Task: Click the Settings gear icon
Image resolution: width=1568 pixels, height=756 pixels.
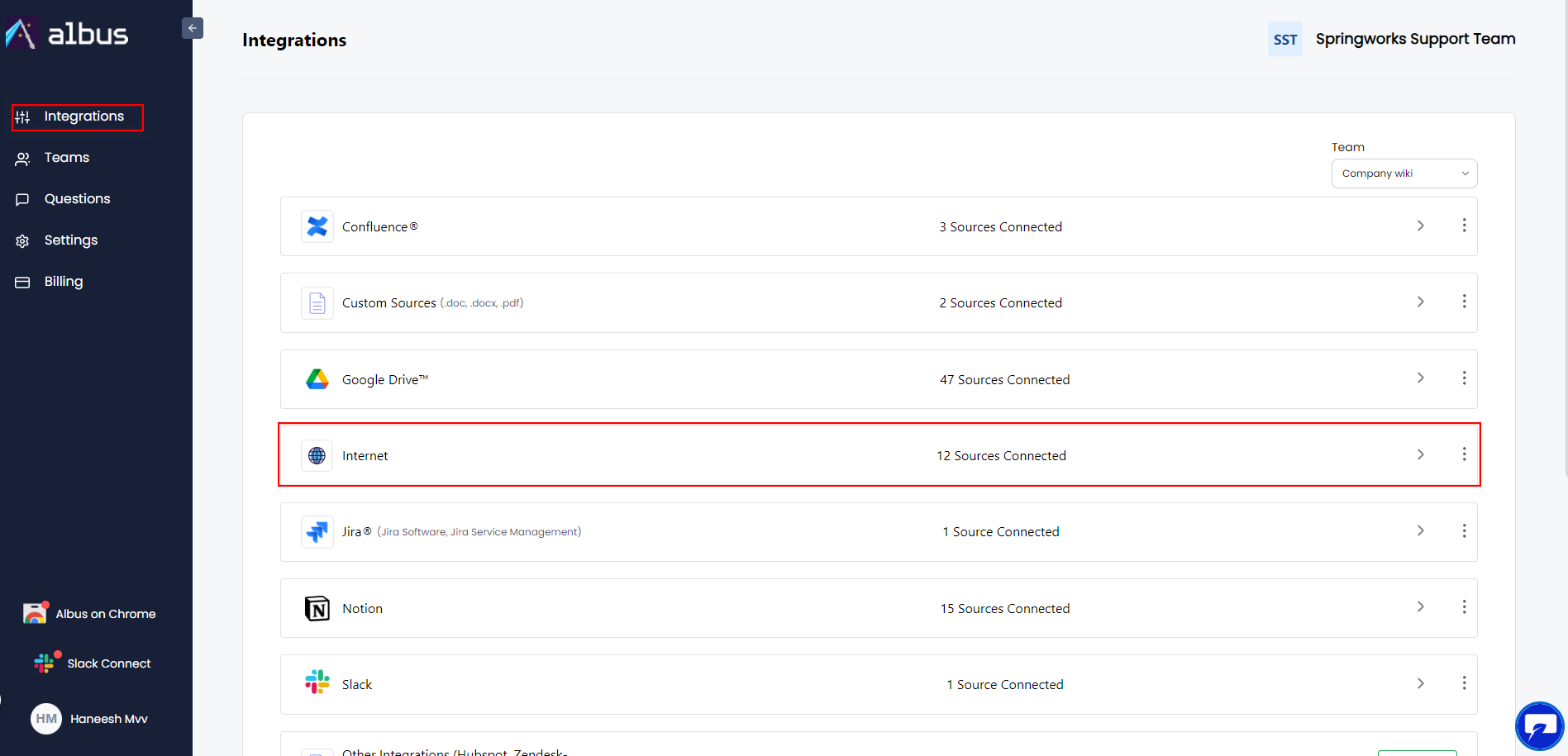Action: pos(22,241)
